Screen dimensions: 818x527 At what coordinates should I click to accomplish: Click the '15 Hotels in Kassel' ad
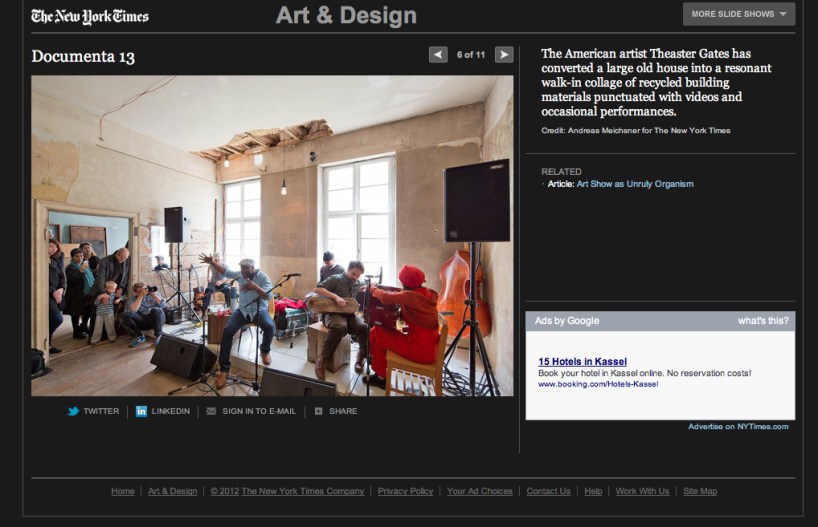point(582,361)
